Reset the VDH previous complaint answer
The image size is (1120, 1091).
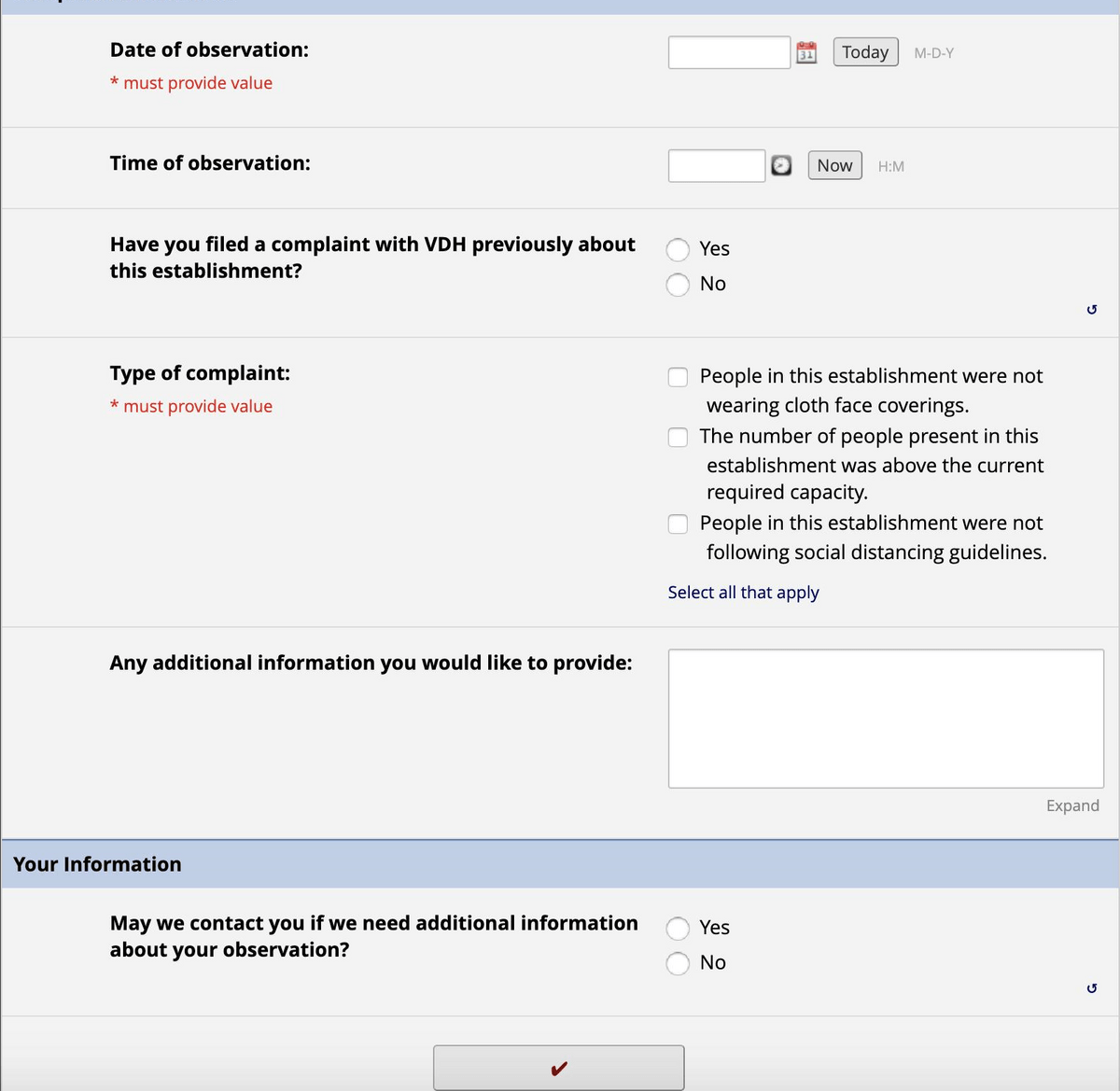click(1092, 309)
